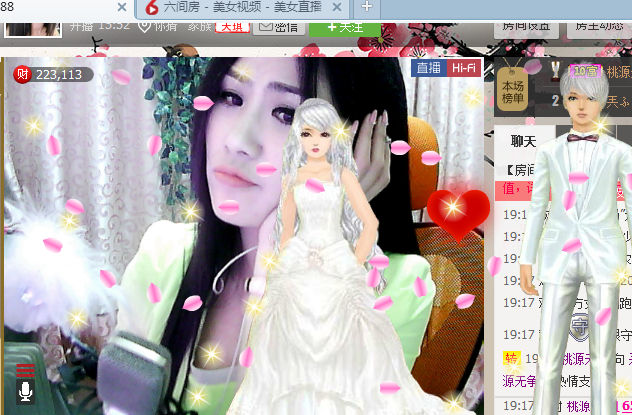This screenshot has height=415, width=632.
Task: Click the 10富 wealth level badge
Action: [x=585, y=71]
